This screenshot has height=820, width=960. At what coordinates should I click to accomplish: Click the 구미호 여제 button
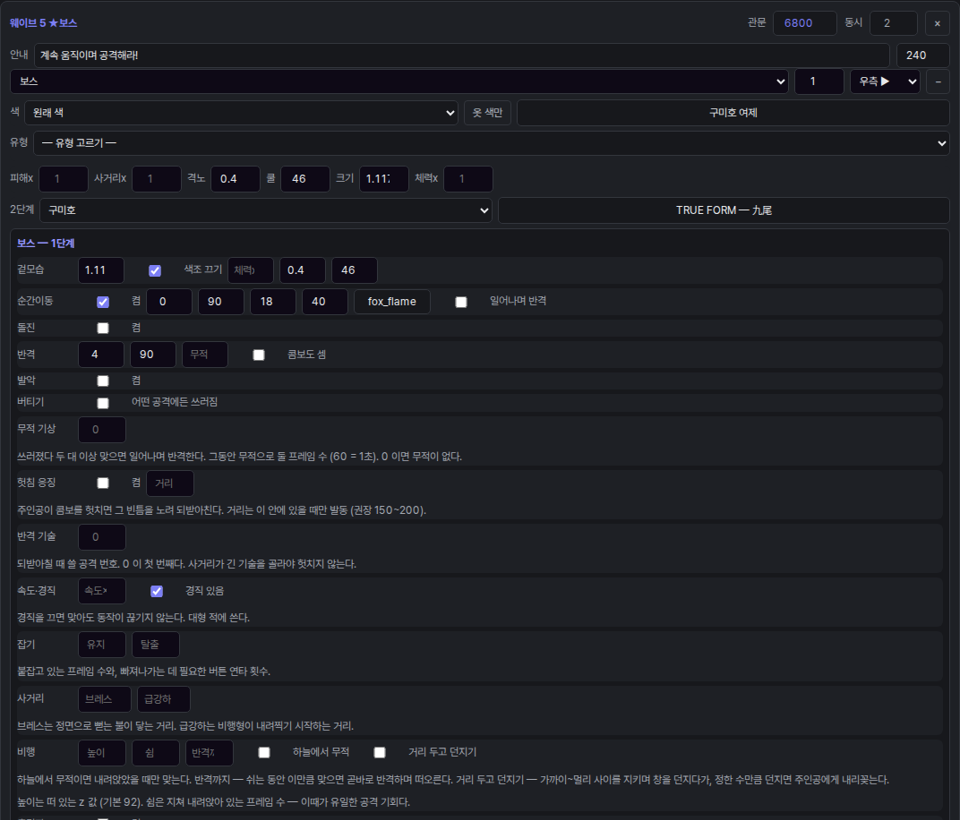tap(733, 113)
